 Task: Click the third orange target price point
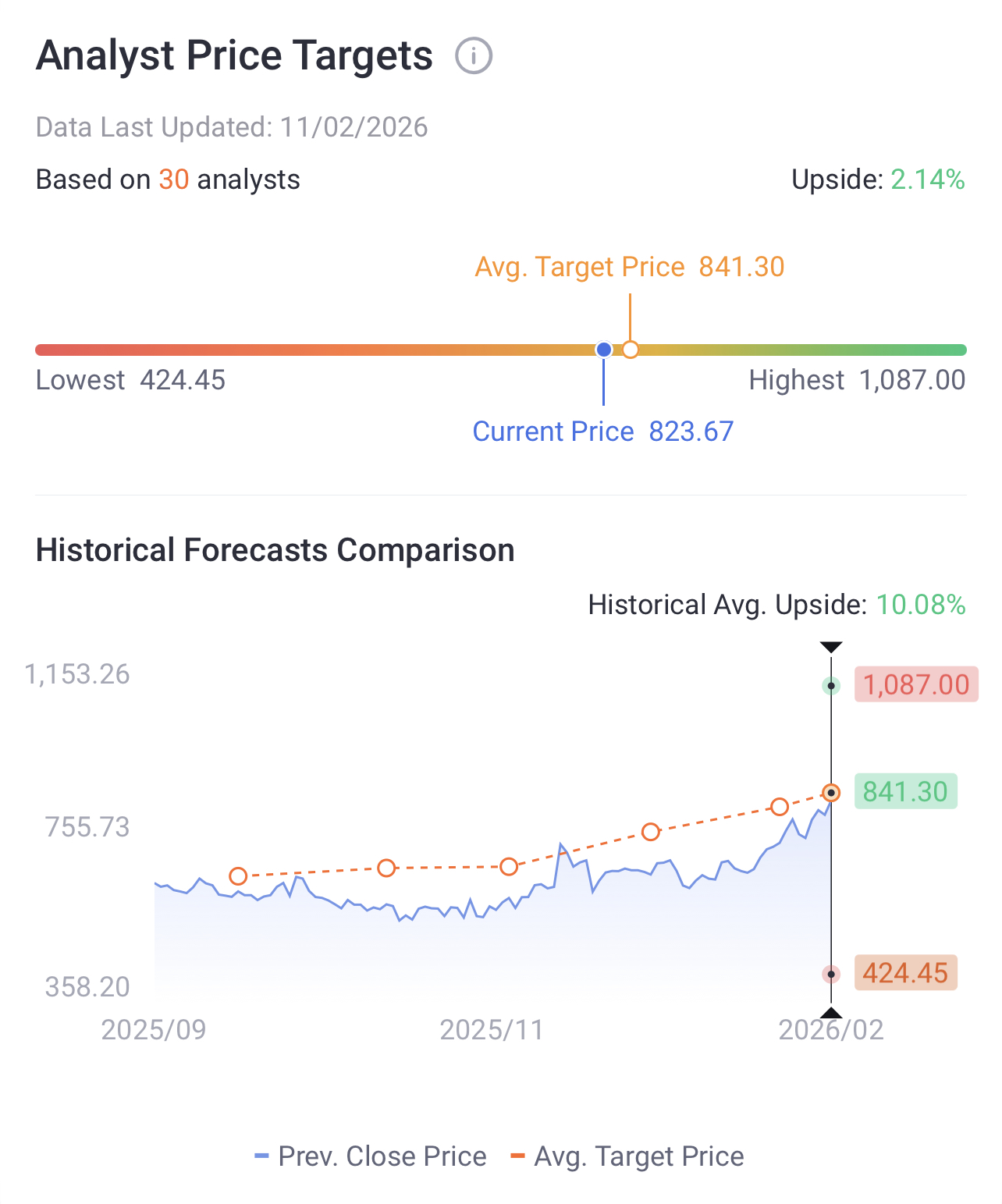[509, 866]
